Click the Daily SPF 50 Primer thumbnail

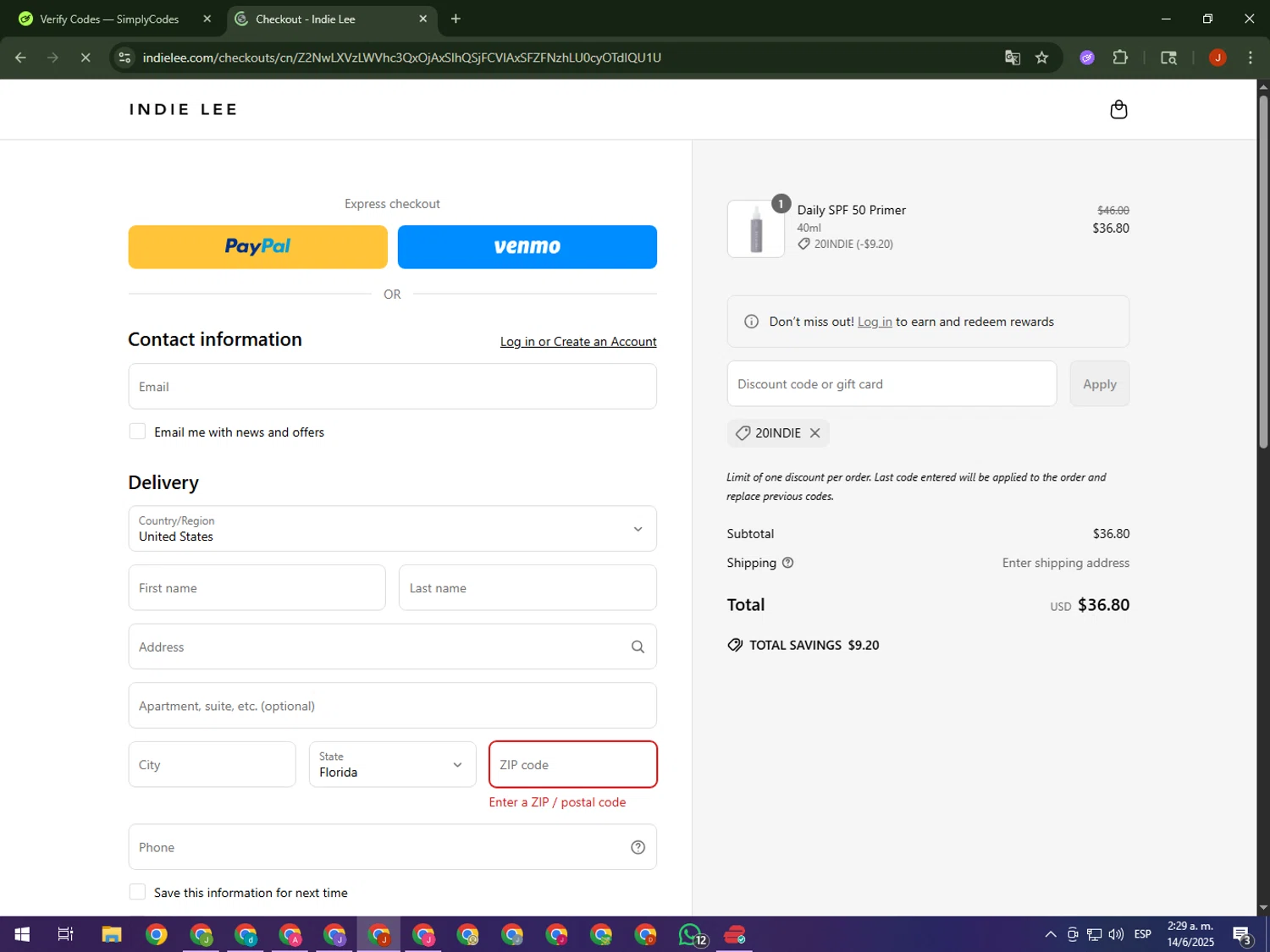(756, 228)
